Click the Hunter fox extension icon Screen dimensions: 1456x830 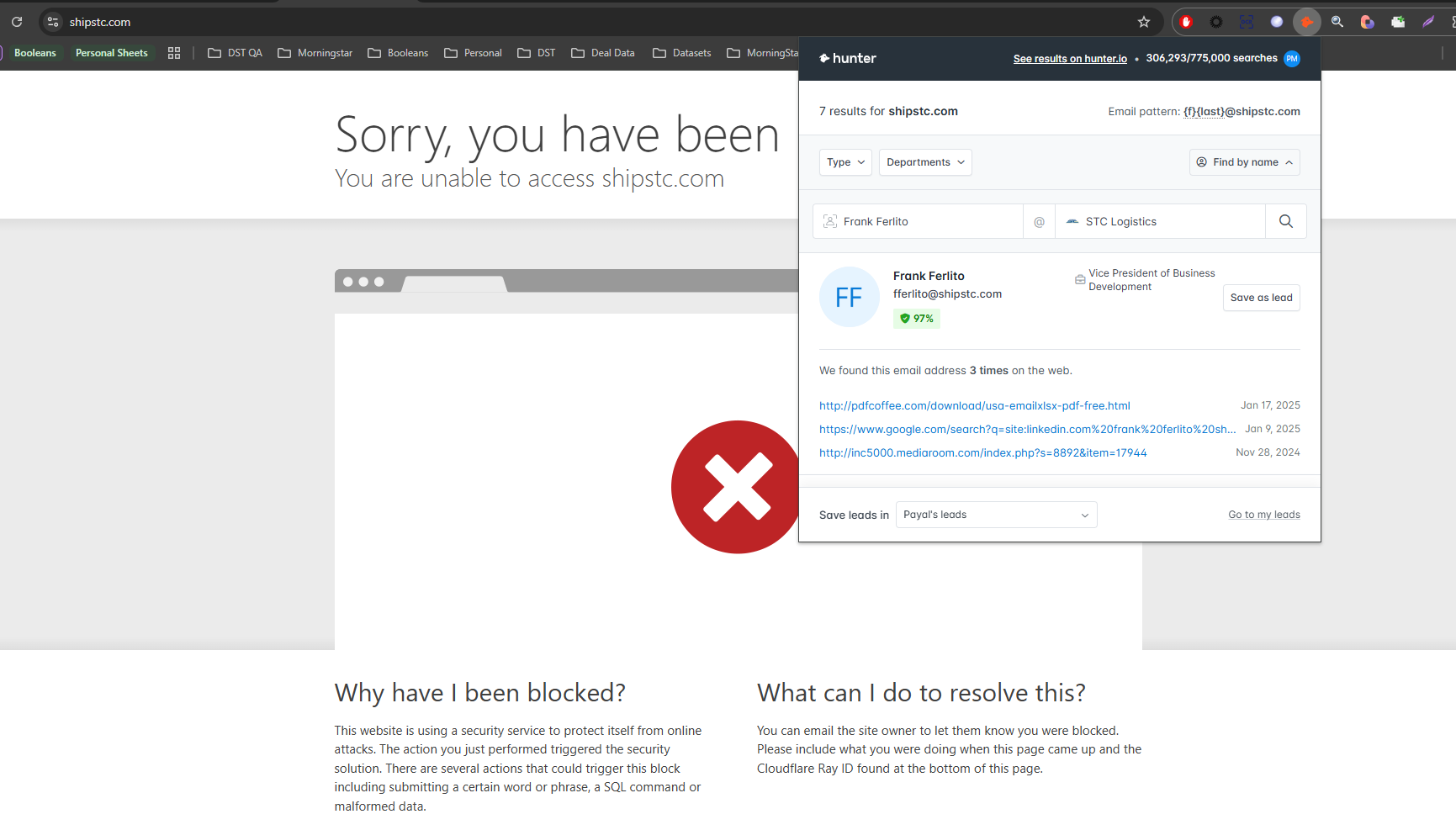(x=1306, y=22)
